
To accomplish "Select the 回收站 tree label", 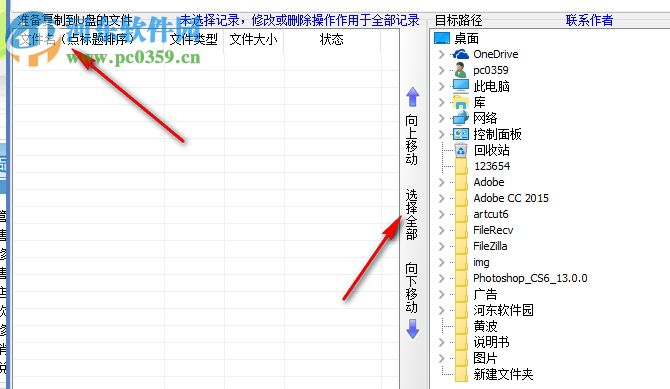I will point(491,150).
